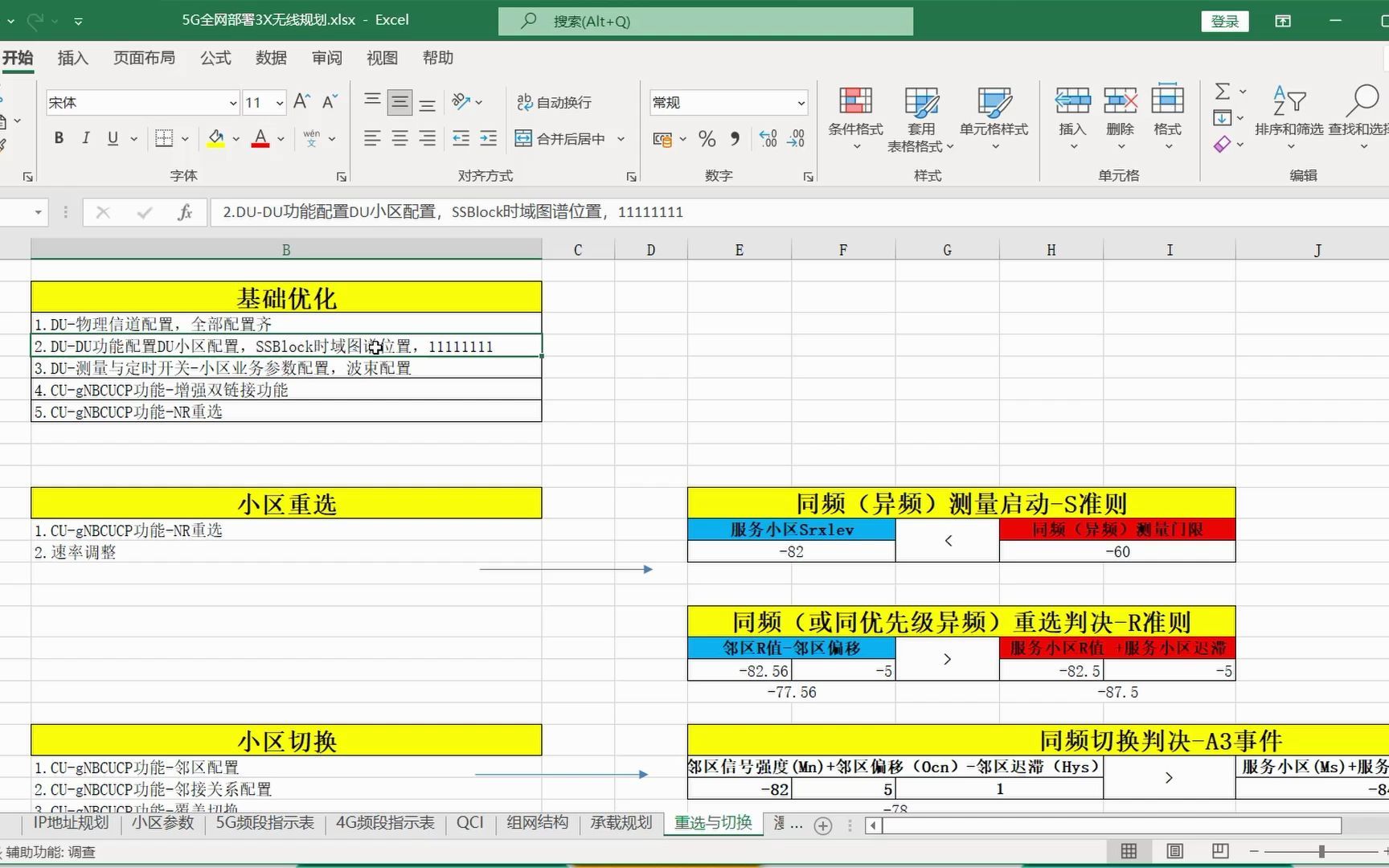Toggle middle vertical alignment
Screen dimensions: 1389x868
point(399,102)
